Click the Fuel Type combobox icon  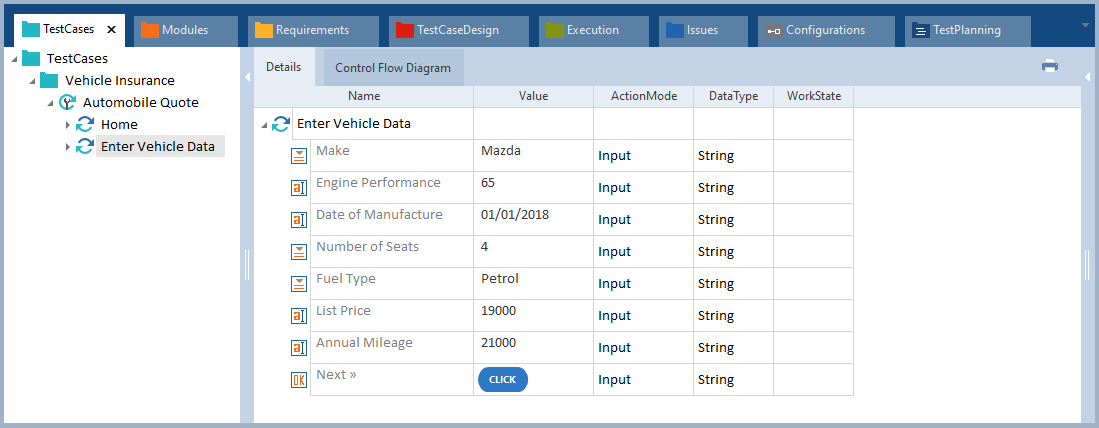(299, 284)
